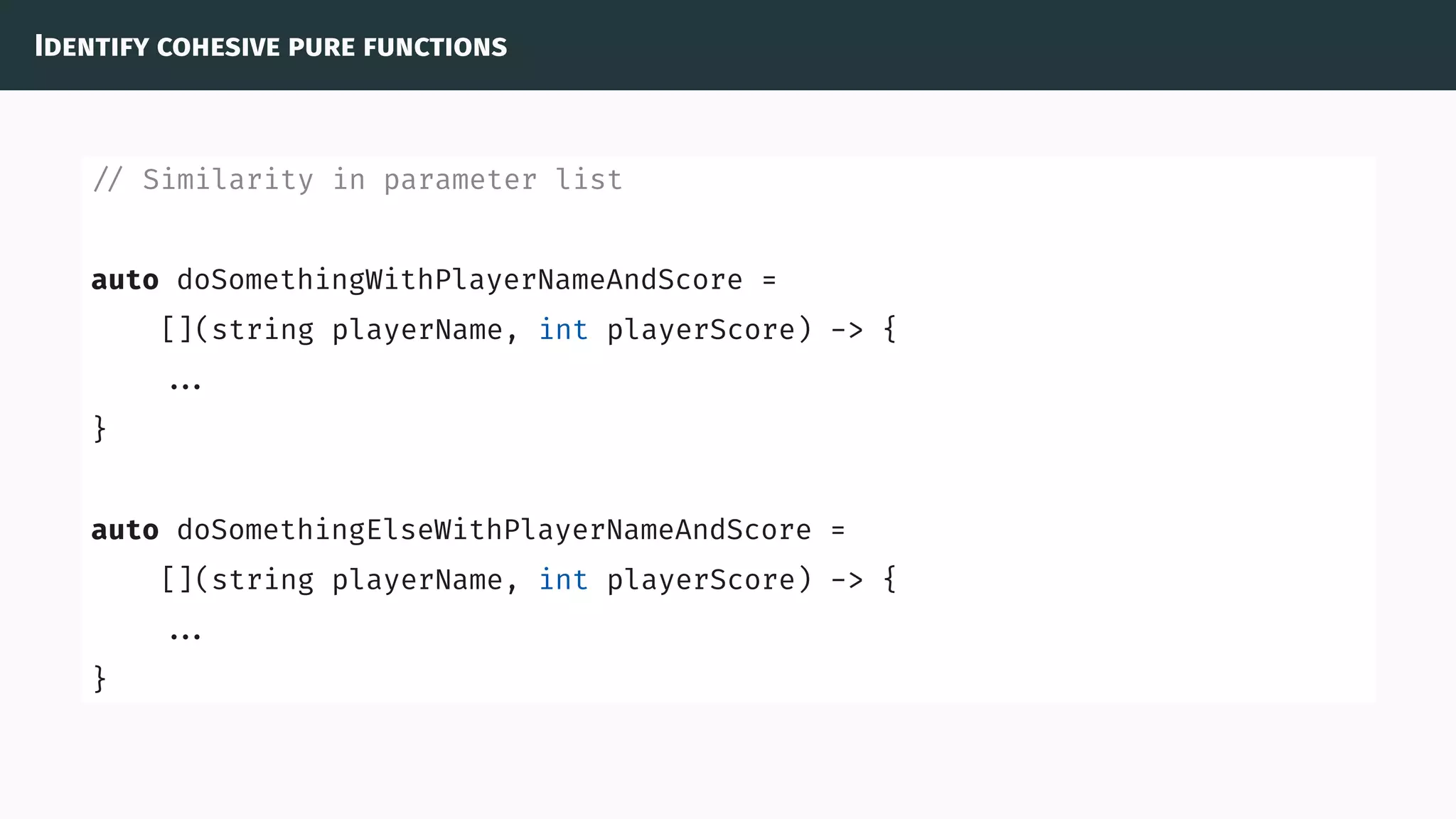This screenshot has height=819, width=1456.
Task: Click the blue 'int' keyword in second lambda
Action: click(563, 580)
